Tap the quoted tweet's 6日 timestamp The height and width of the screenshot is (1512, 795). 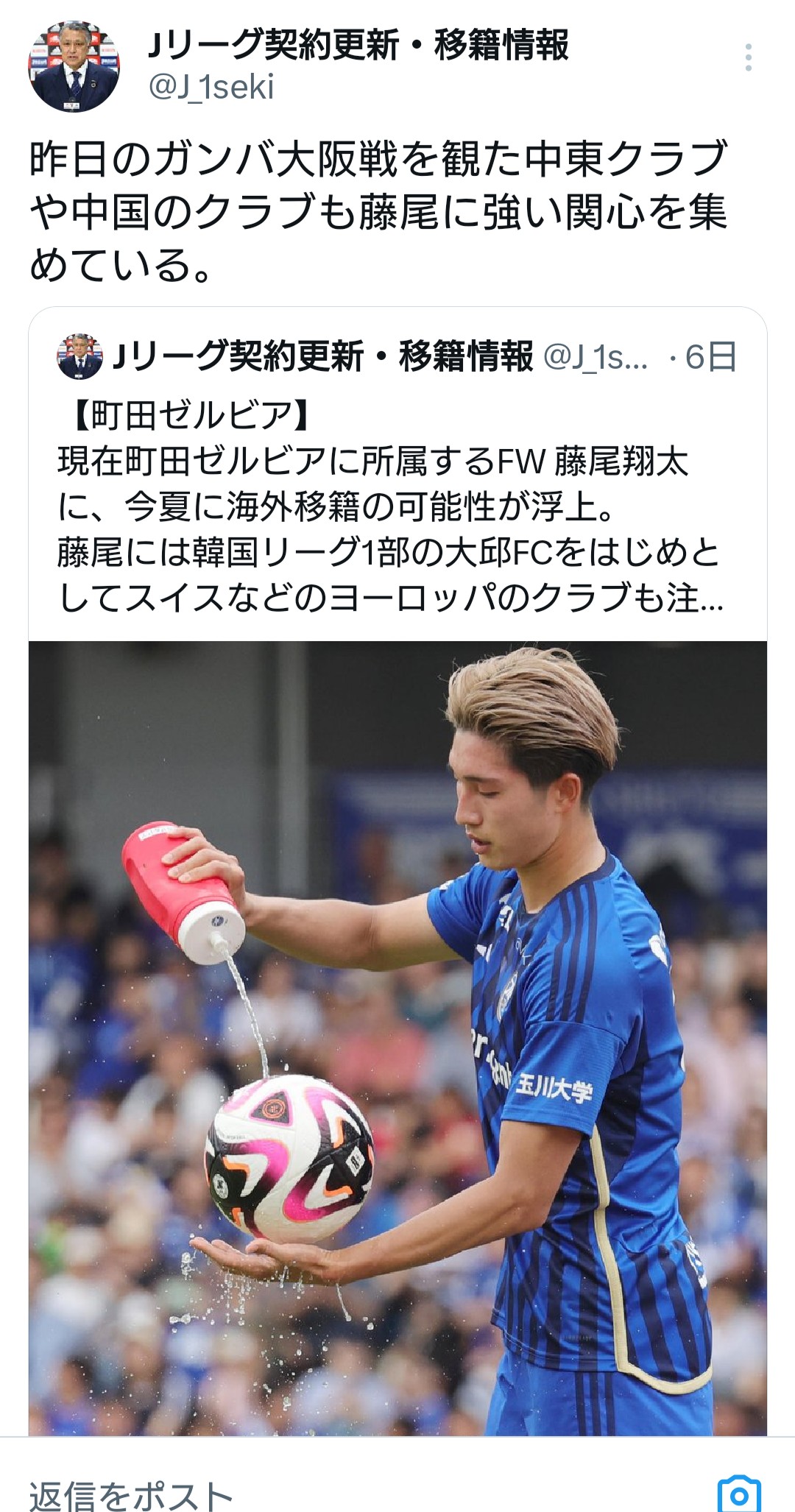710,357
